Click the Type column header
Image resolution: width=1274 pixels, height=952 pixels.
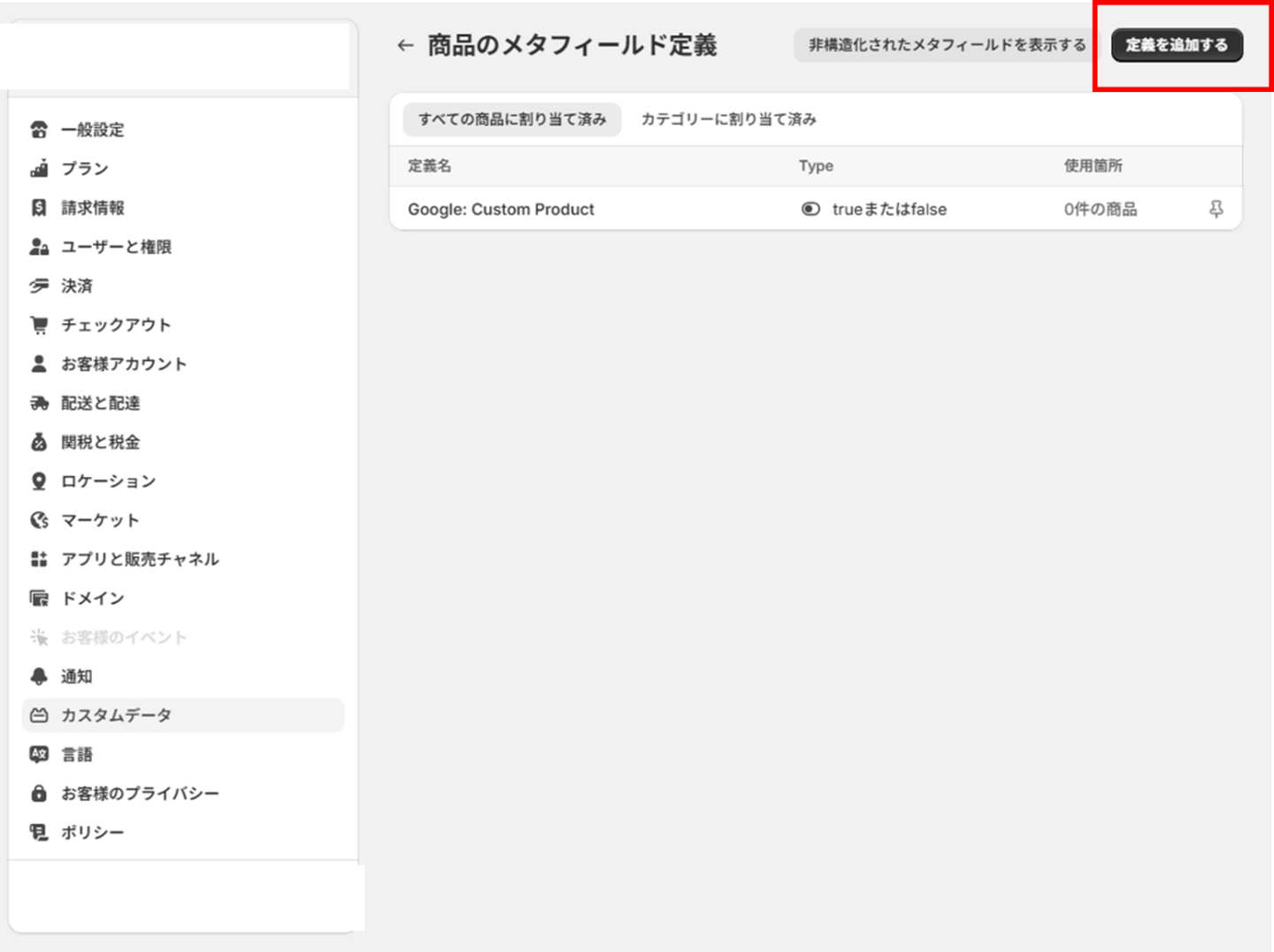816,166
